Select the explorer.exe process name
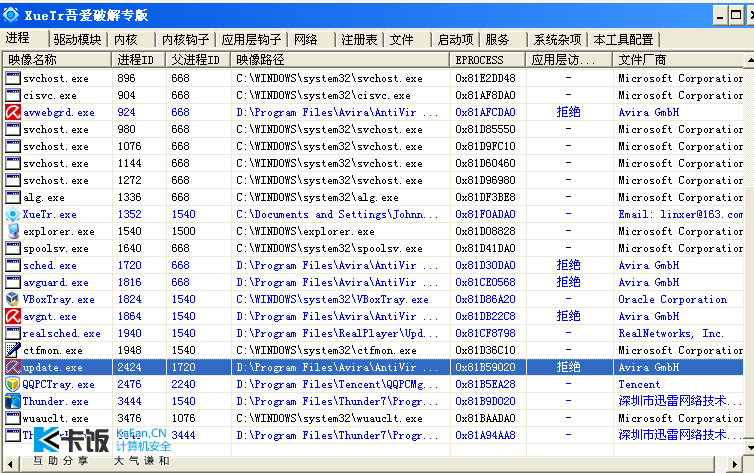 [x=59, y=232]
